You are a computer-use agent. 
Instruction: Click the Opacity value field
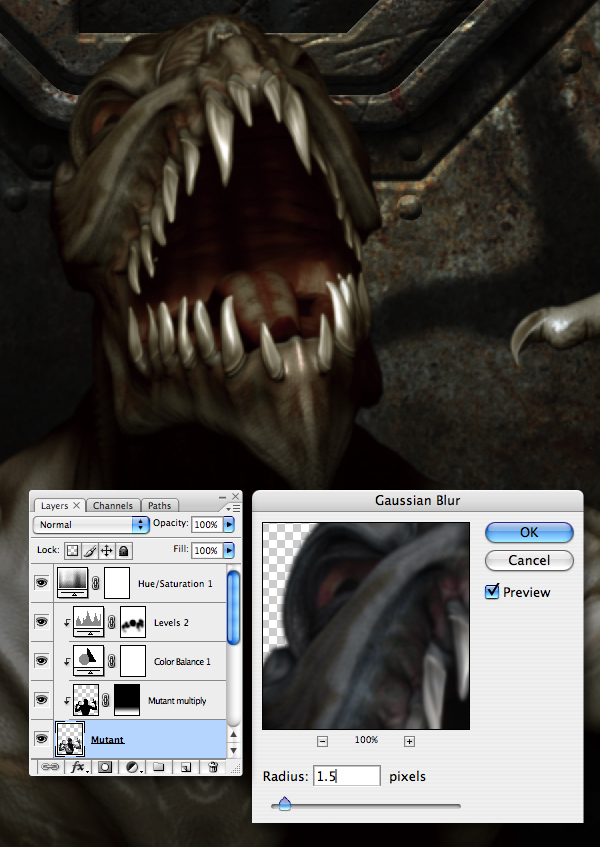[x=207, y=524]
